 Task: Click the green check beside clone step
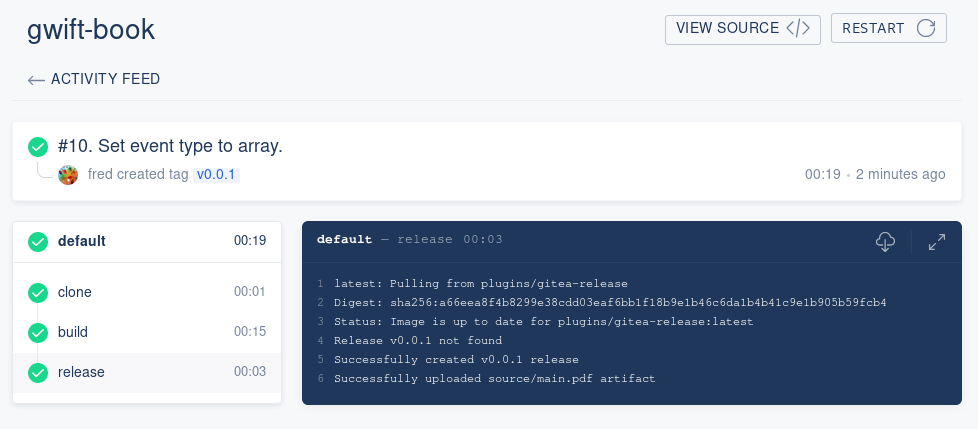point(38,292)
